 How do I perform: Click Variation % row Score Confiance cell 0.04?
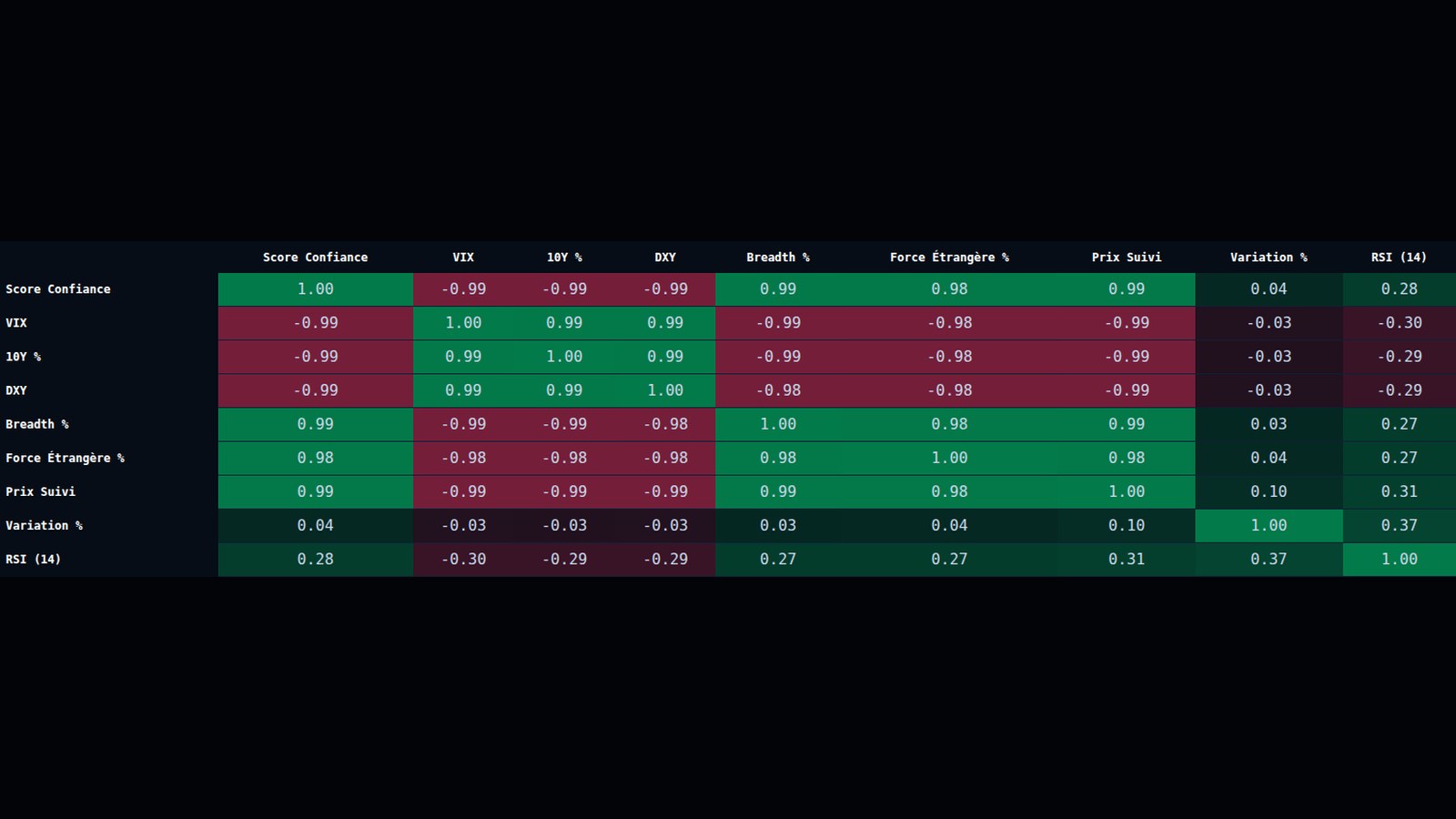(x=315, y=525)
